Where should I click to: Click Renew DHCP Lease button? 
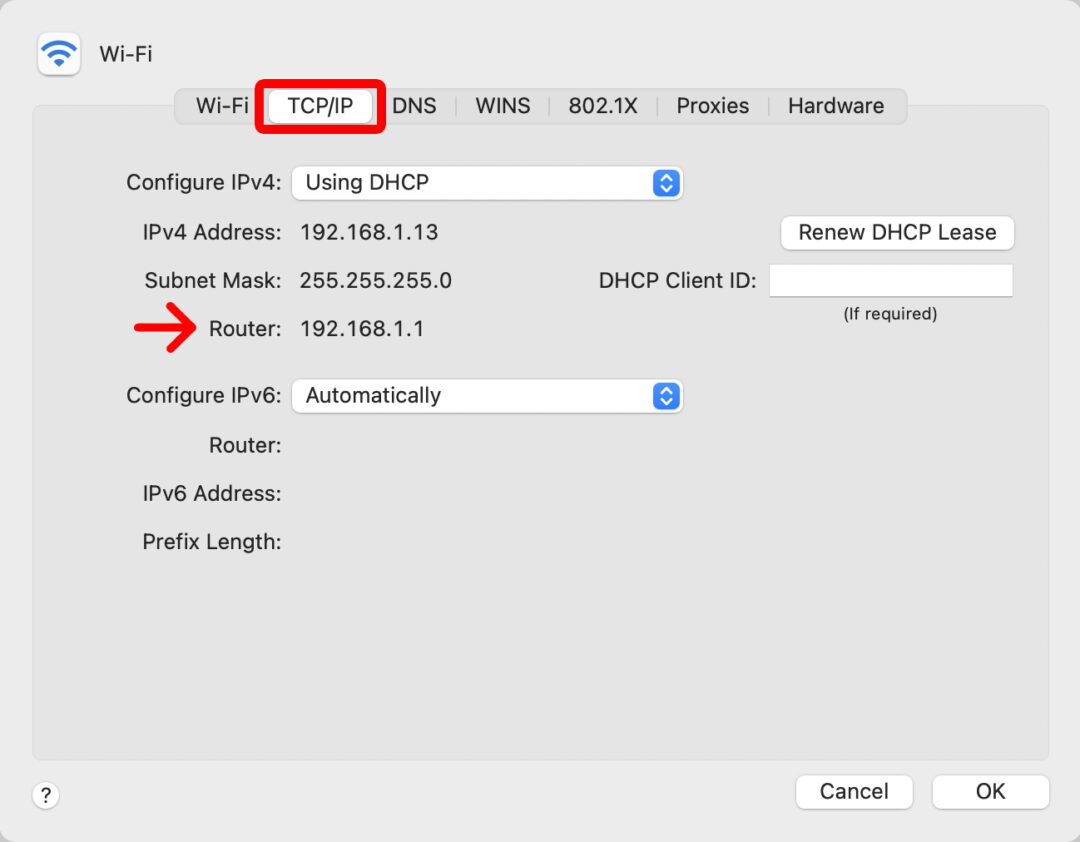tap(897, 233)
